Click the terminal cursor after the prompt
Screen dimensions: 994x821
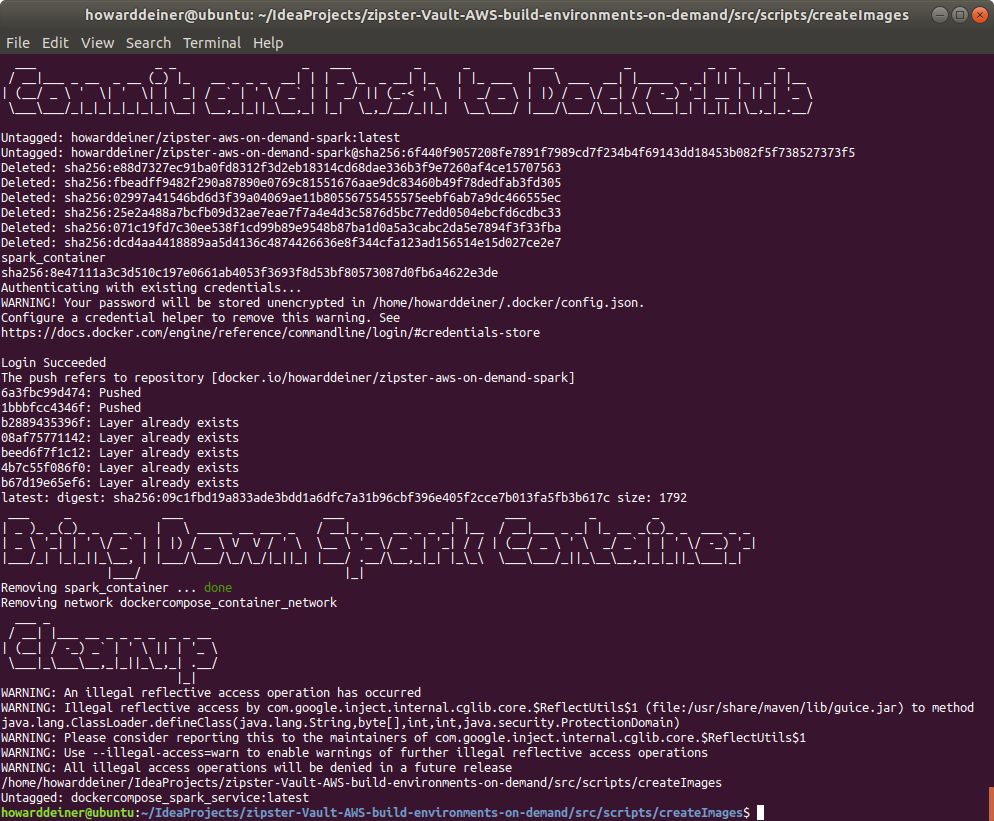point(760,813)
